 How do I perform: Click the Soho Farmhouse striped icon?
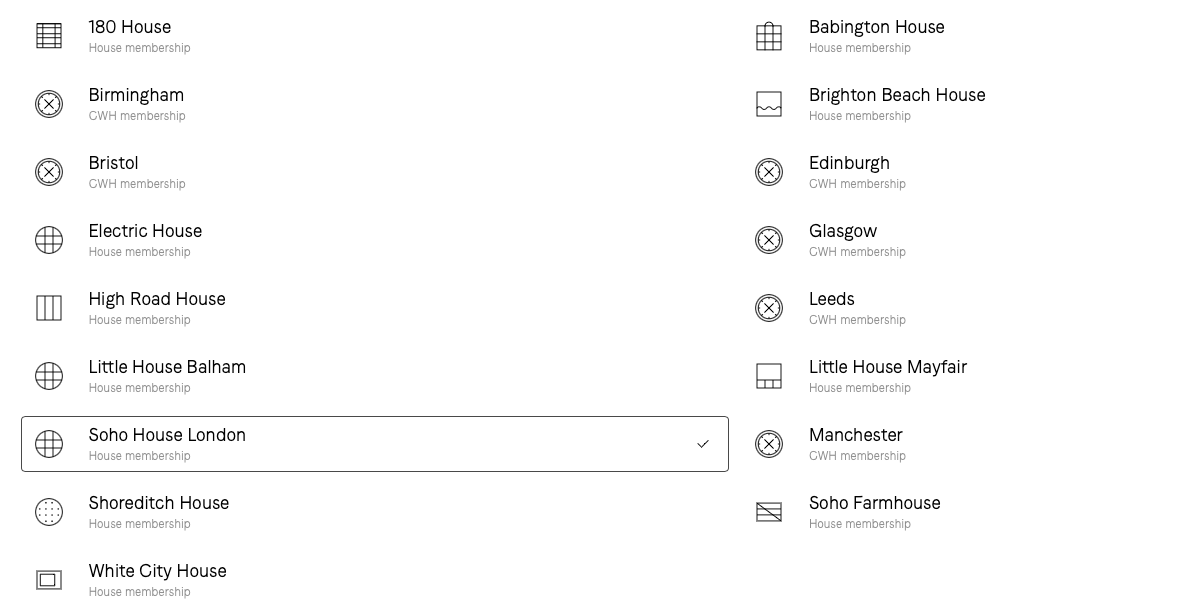(x=769, y=512)
